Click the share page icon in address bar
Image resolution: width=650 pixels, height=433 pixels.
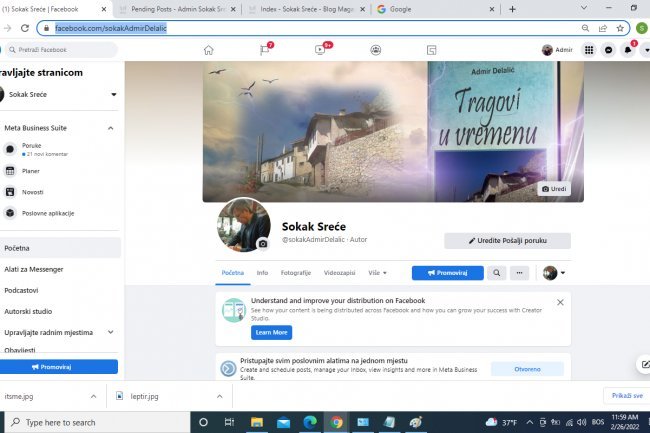pos(603,28)
